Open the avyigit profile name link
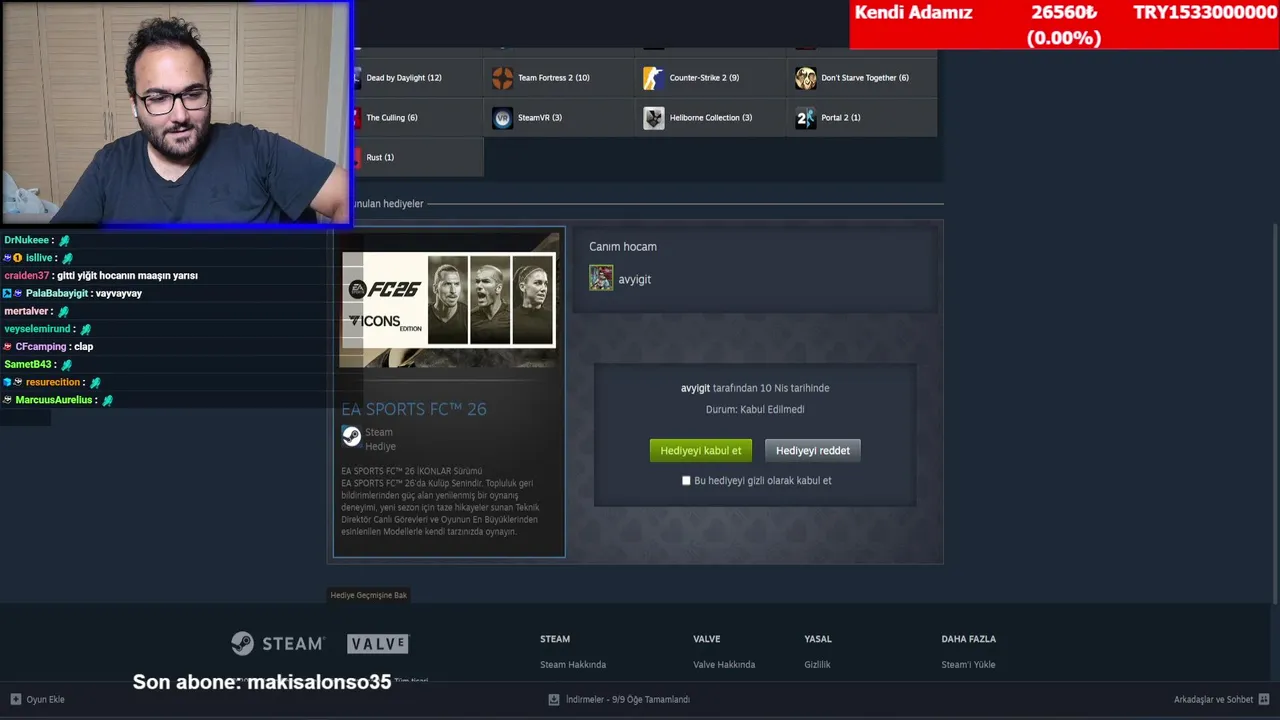 pyautogui.click(x=635, y=280)
